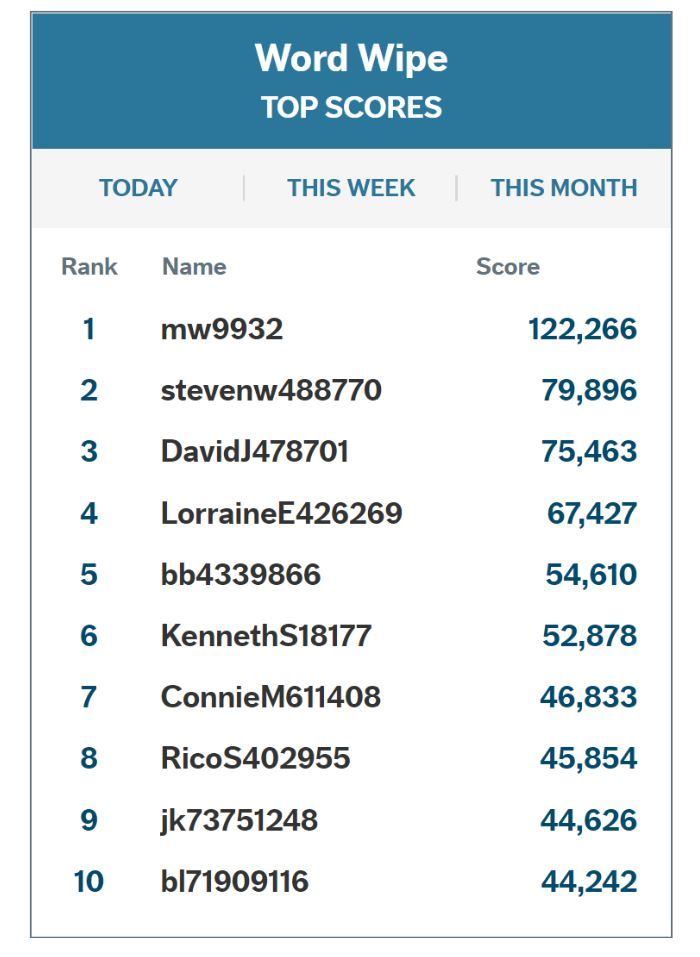This screenshot has width=700, height=957.
Task: Click on DavidJ478701's name
Action: click(255, 452)
